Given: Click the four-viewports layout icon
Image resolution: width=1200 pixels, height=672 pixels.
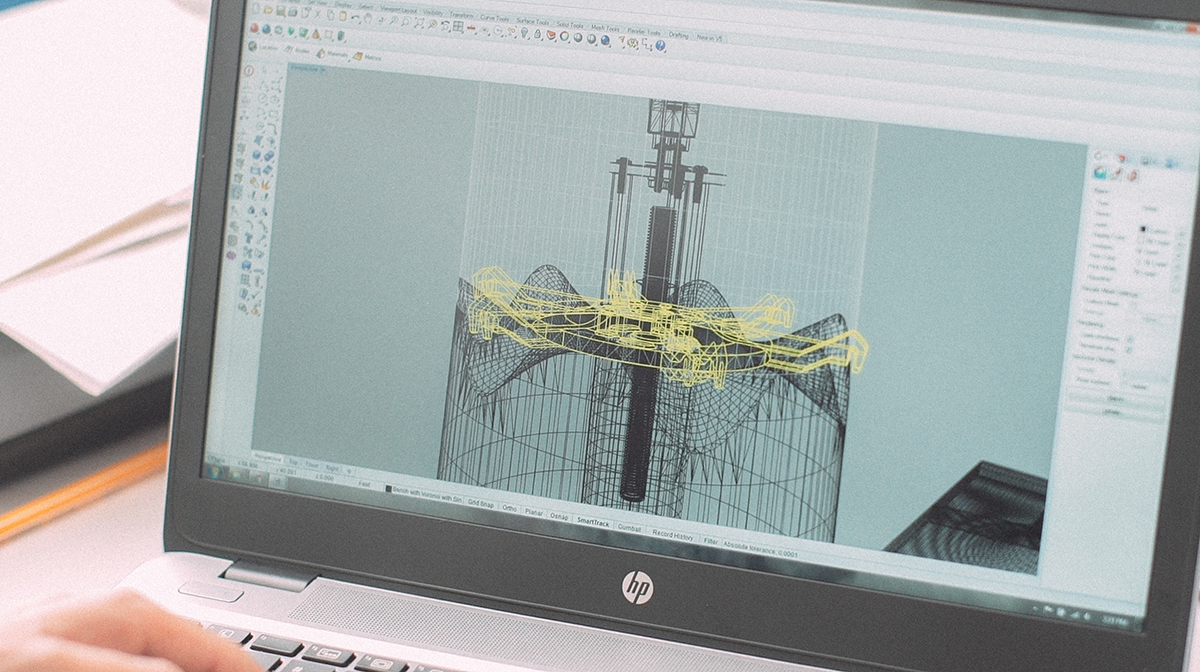Looking at the screenshot, I should tap(457, 27).
